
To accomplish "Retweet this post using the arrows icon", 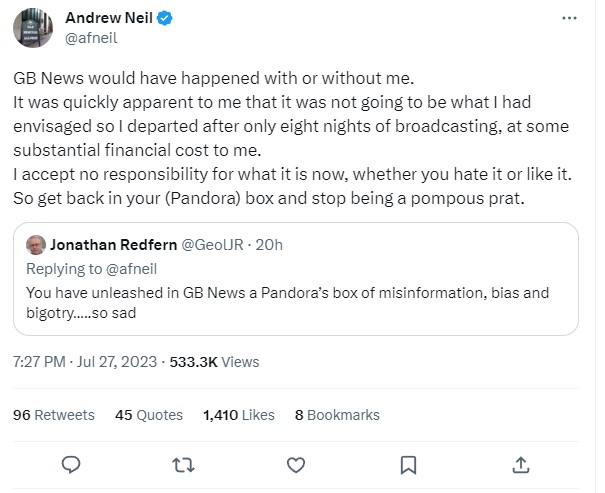I will [183, 465].
